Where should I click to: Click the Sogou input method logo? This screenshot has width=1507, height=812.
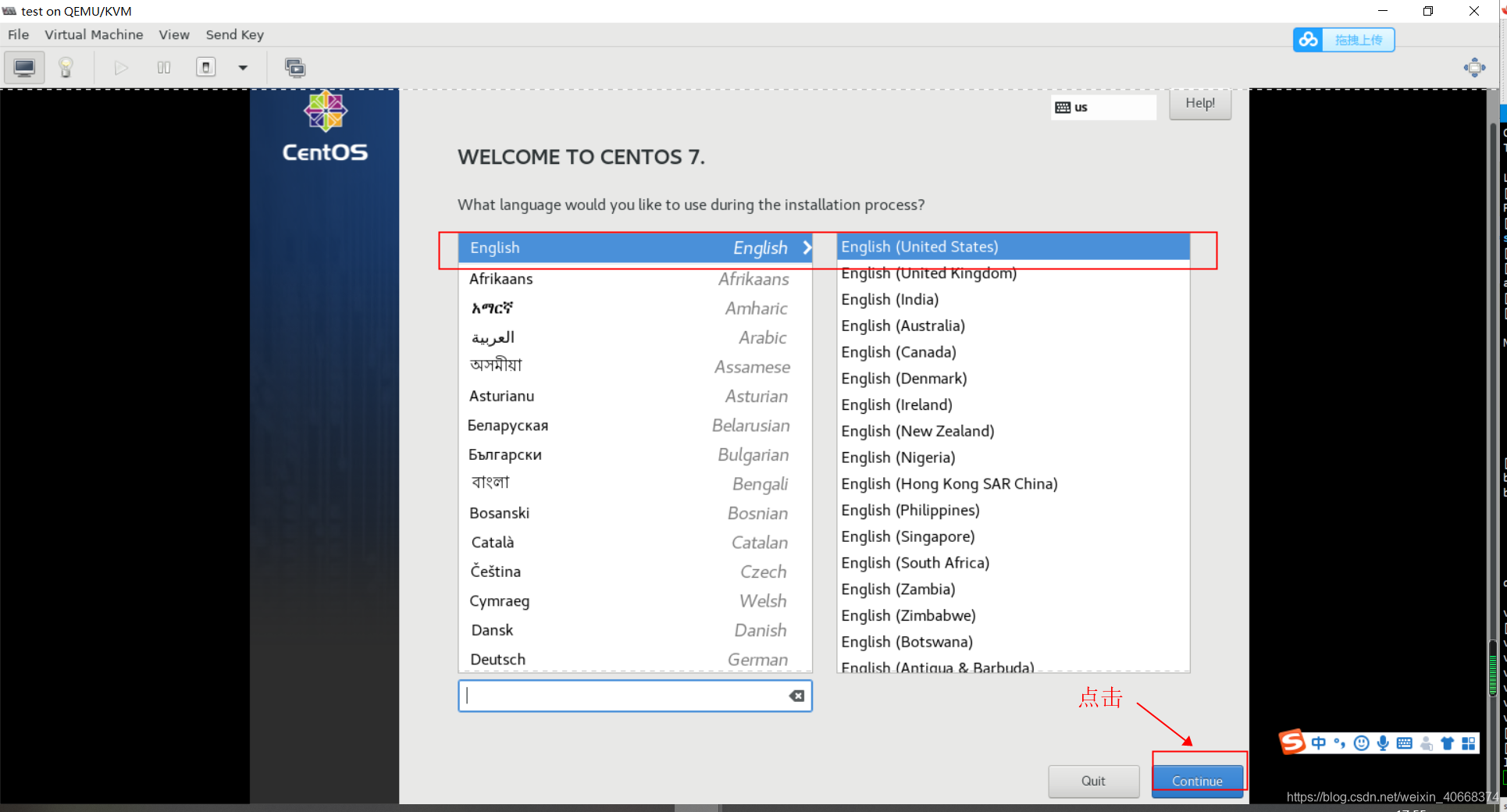click(x=1292, y=742)
